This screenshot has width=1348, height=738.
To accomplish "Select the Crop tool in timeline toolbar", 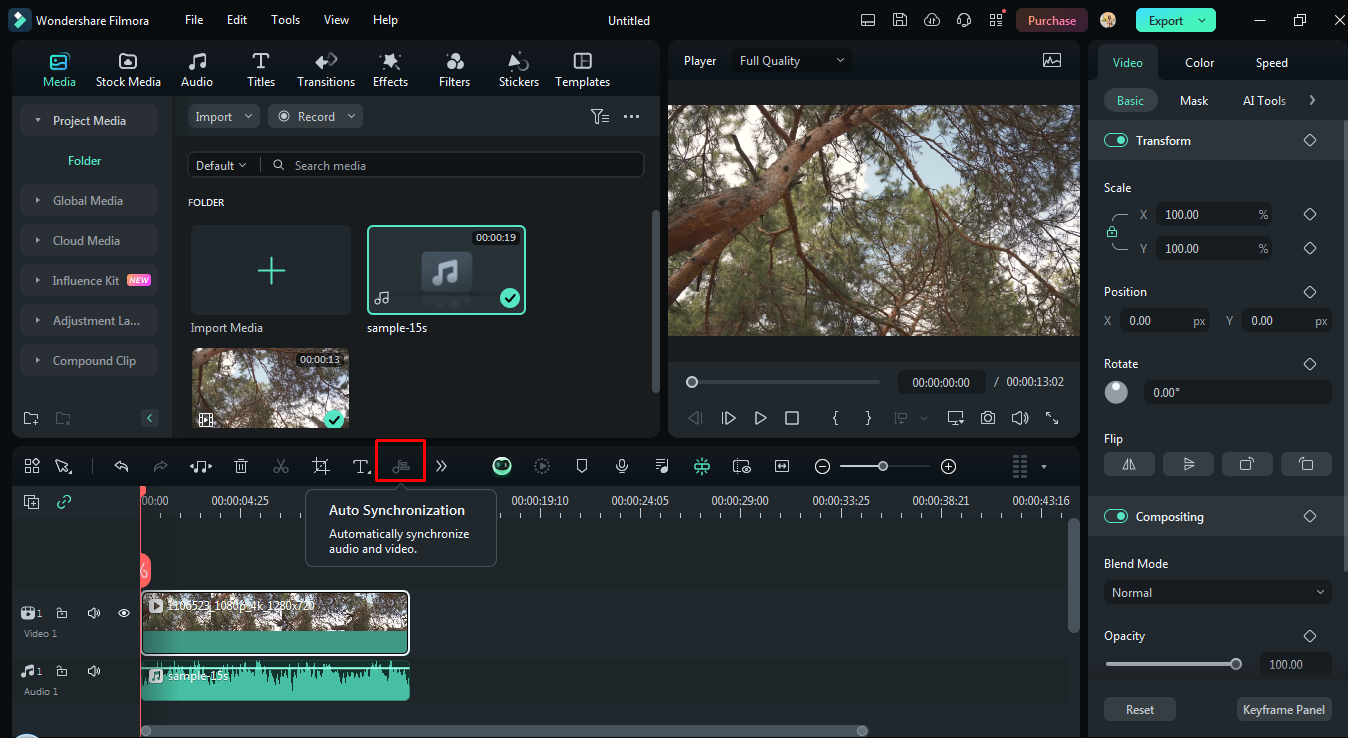I will click(321, 466).
